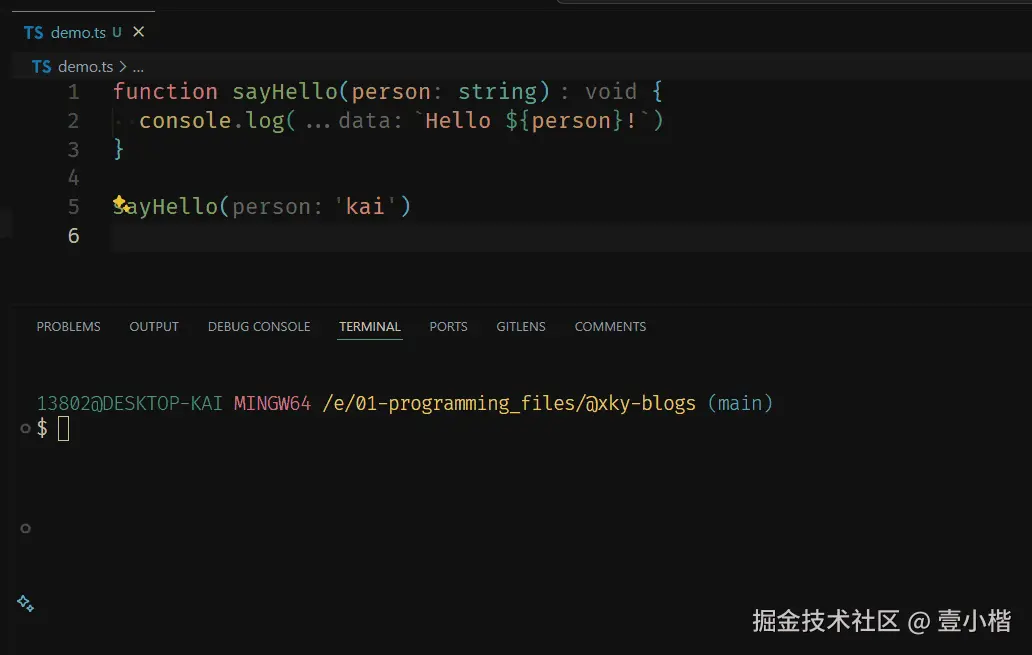Click the main branch name in the terminal prompt
The height and width of the screenshot is (655, 1032).
point(740,403)
